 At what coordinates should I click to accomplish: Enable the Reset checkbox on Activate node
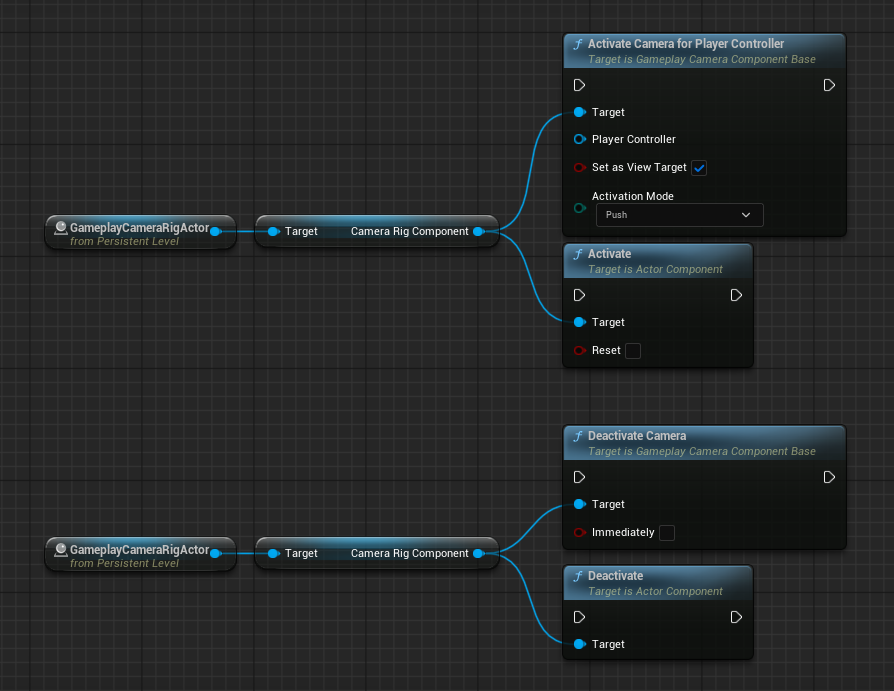pos(633,351)
